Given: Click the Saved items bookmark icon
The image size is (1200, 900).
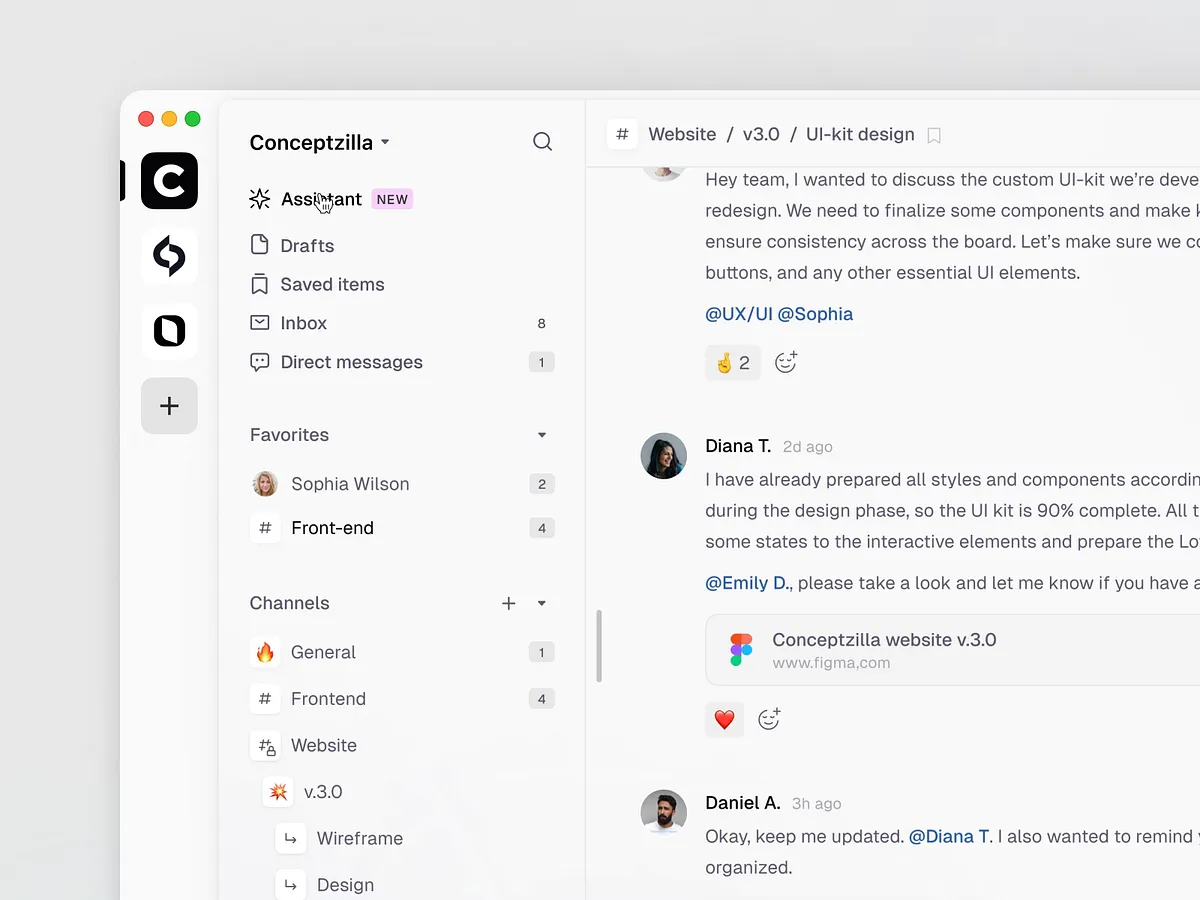Looking at the screenshot, I should (x=260, y=284).
